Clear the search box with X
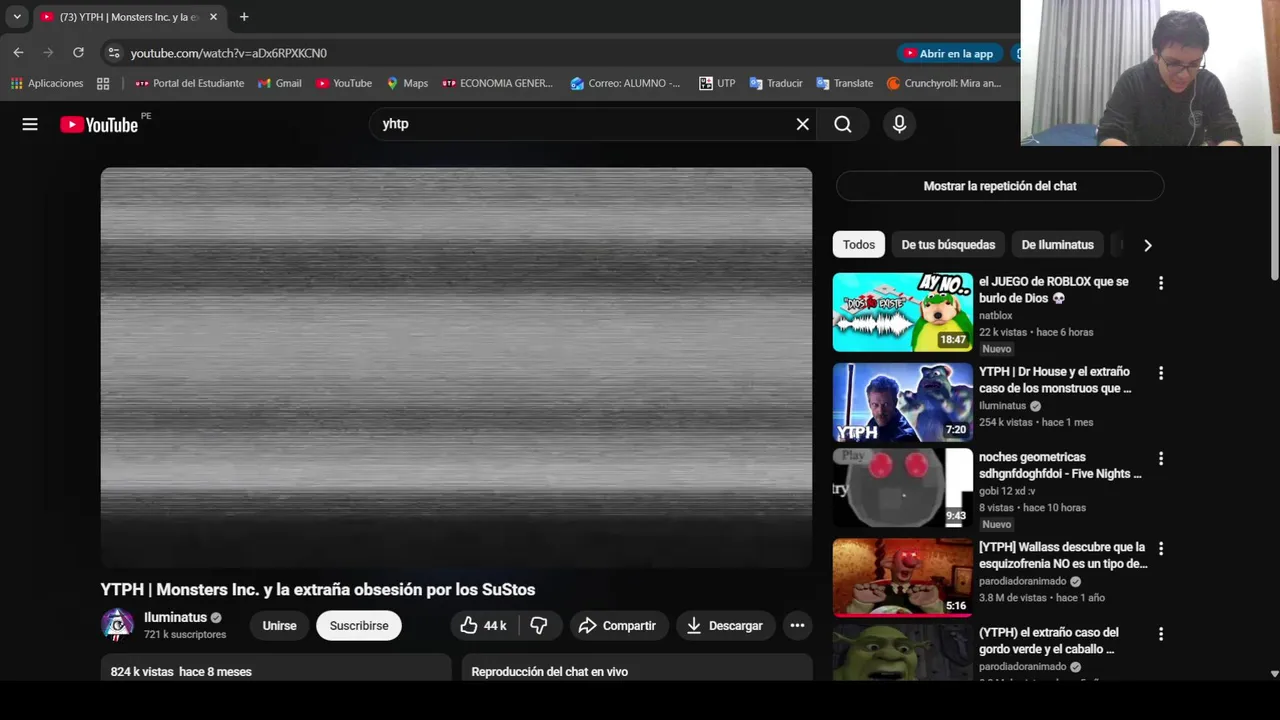 click(x=802, y=124)
